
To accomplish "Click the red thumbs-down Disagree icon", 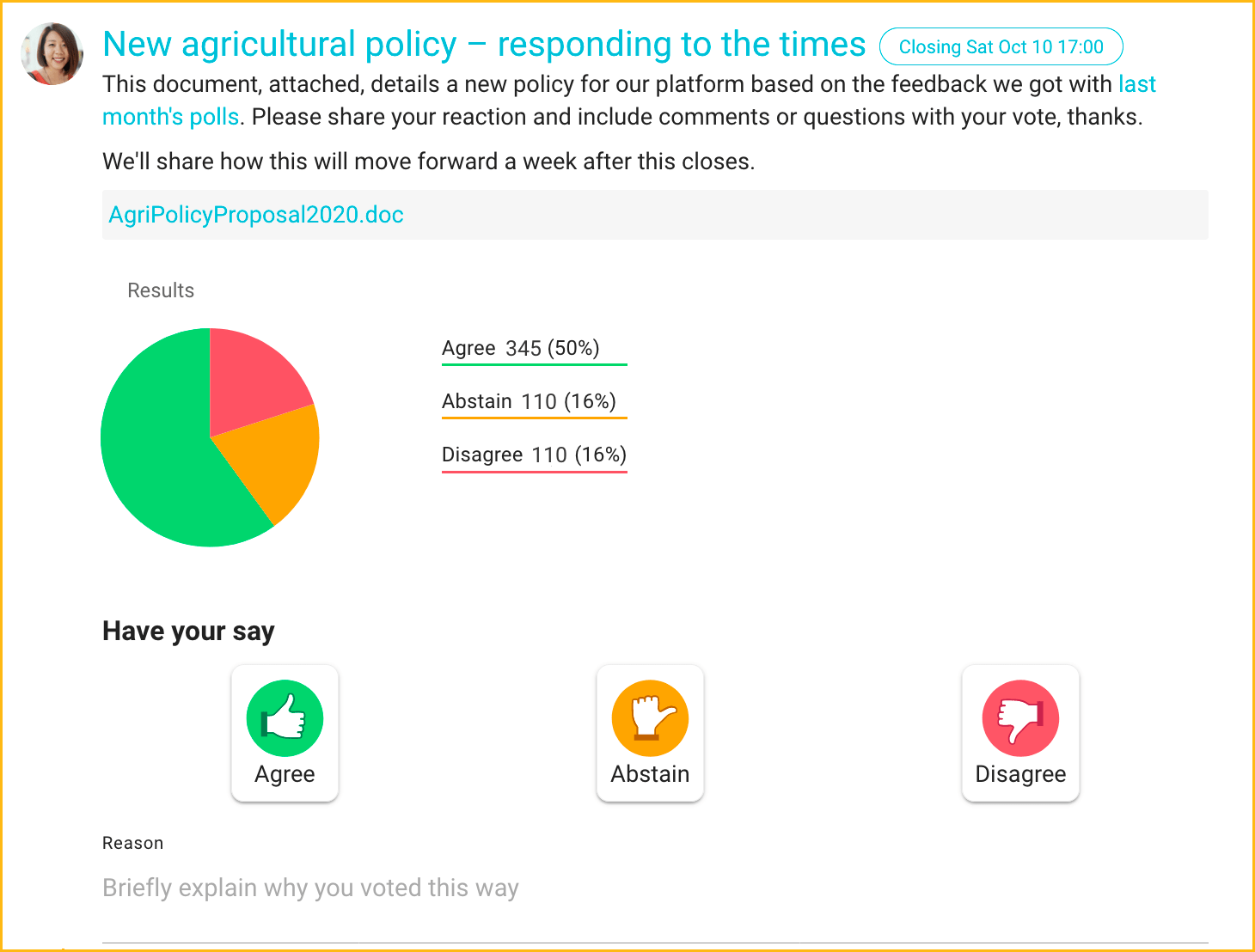I will point(1020,718).
